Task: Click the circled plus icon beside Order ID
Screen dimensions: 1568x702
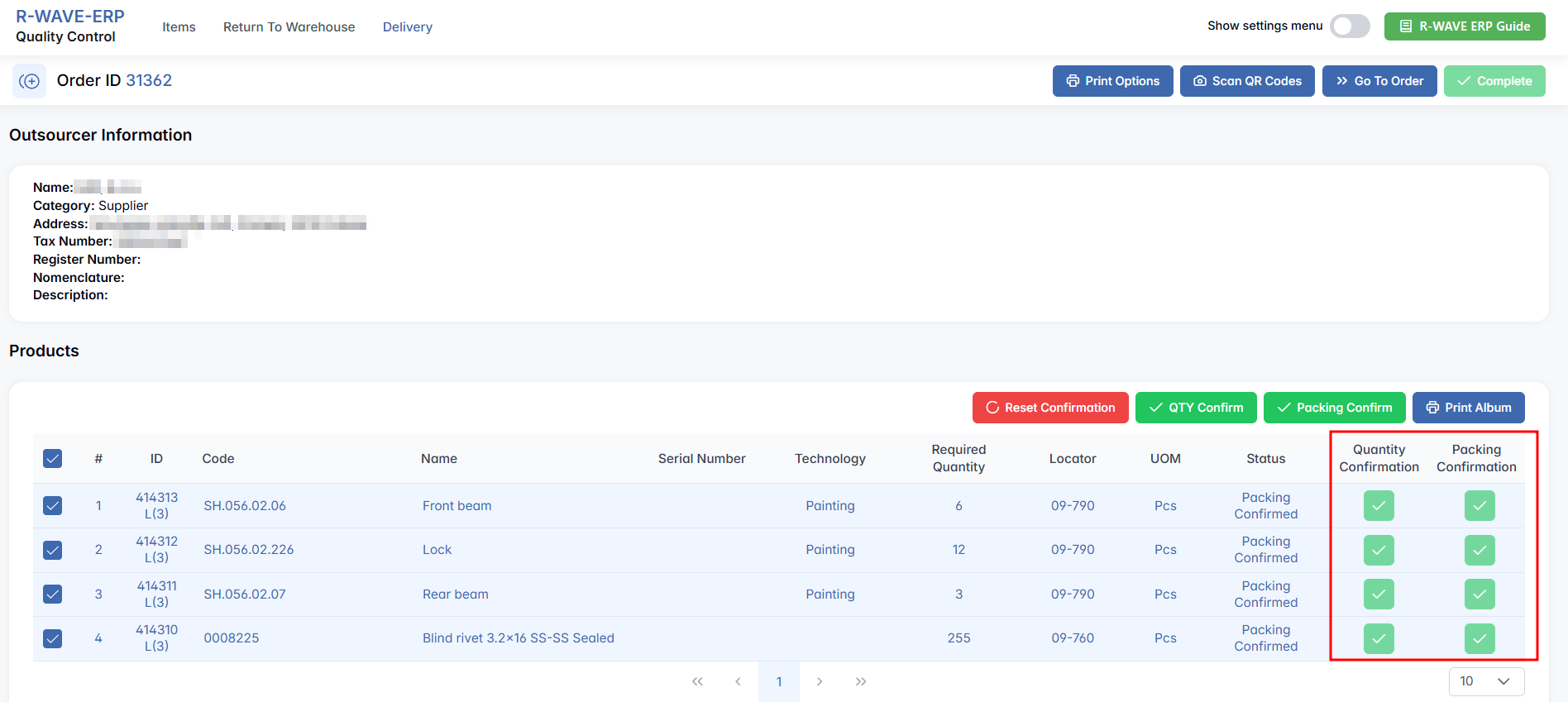Action: tap(30, 81)
